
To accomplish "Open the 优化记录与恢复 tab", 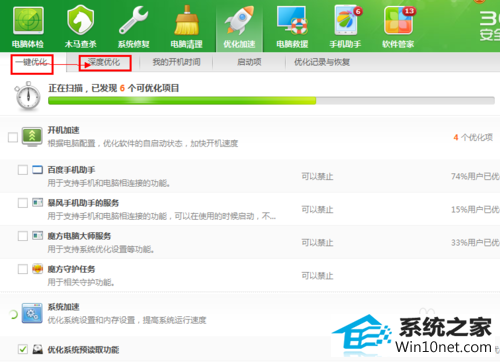I will pos(322,62).
